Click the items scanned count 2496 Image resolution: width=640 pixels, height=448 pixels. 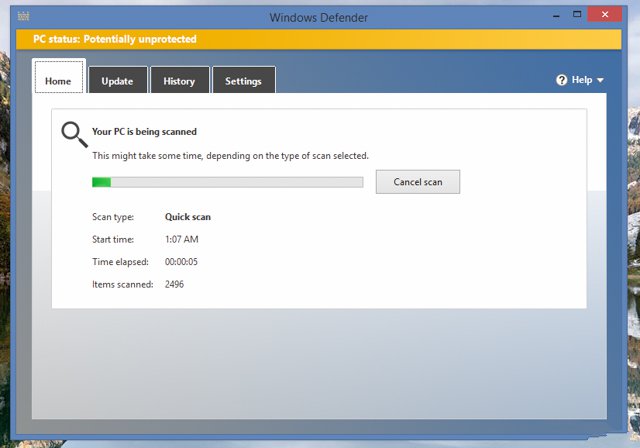174,284
